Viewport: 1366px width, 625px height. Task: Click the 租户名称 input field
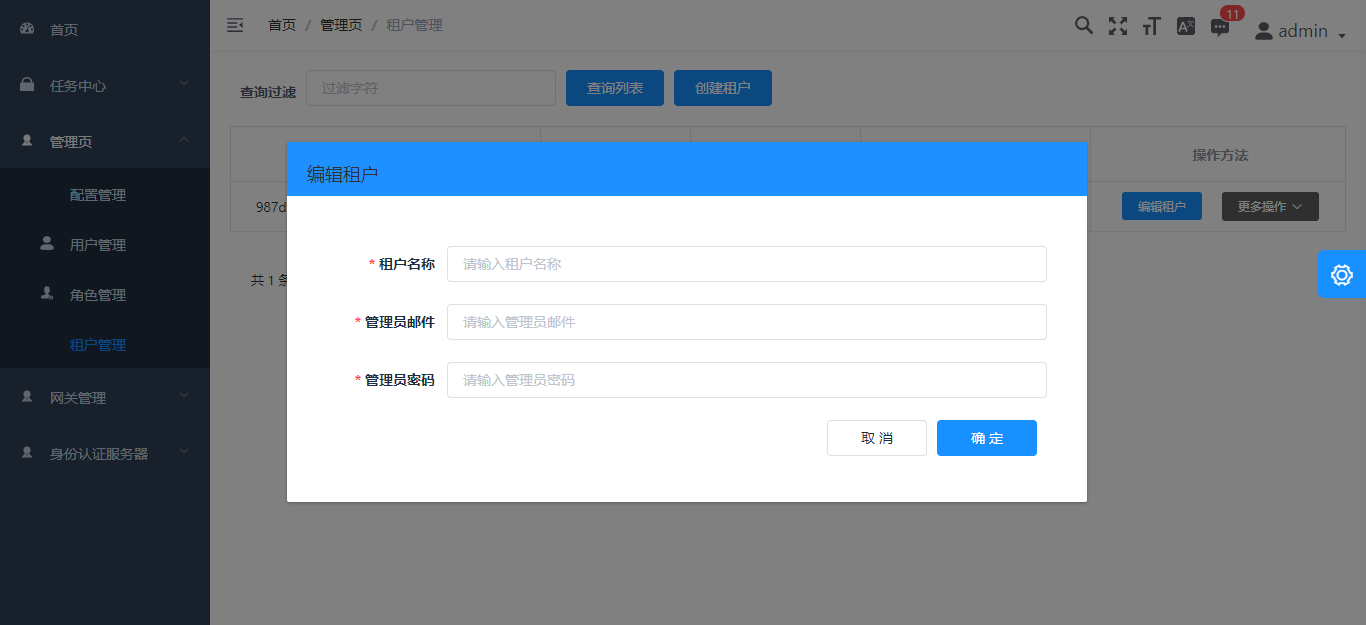(746, 264)
